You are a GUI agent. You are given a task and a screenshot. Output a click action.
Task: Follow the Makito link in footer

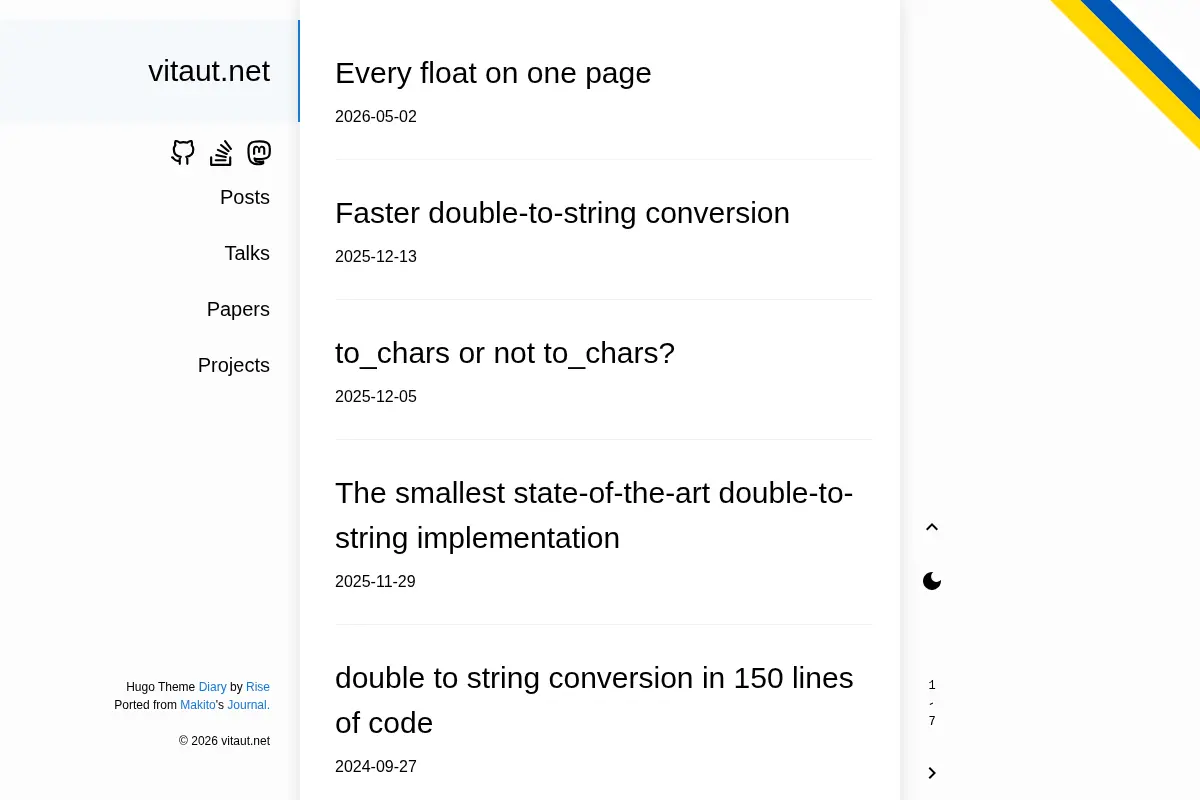coord(198,705)
